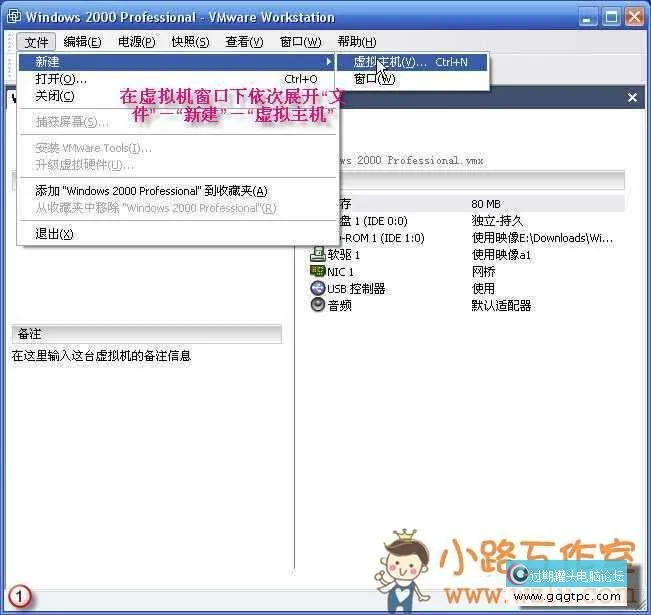
Task: Select 打开(O)... in file menu
Action: pos(176,79)
